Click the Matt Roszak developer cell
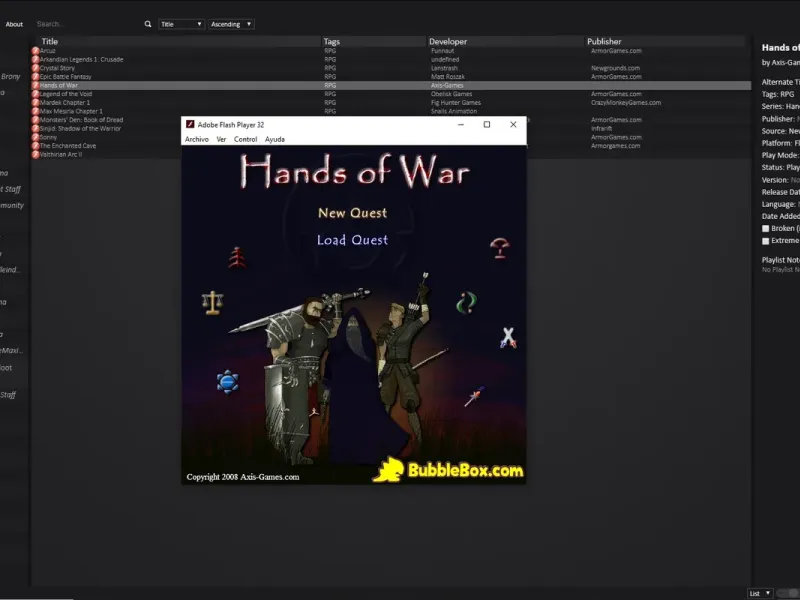Screen dimensions: 800x600 click(447, 77)
